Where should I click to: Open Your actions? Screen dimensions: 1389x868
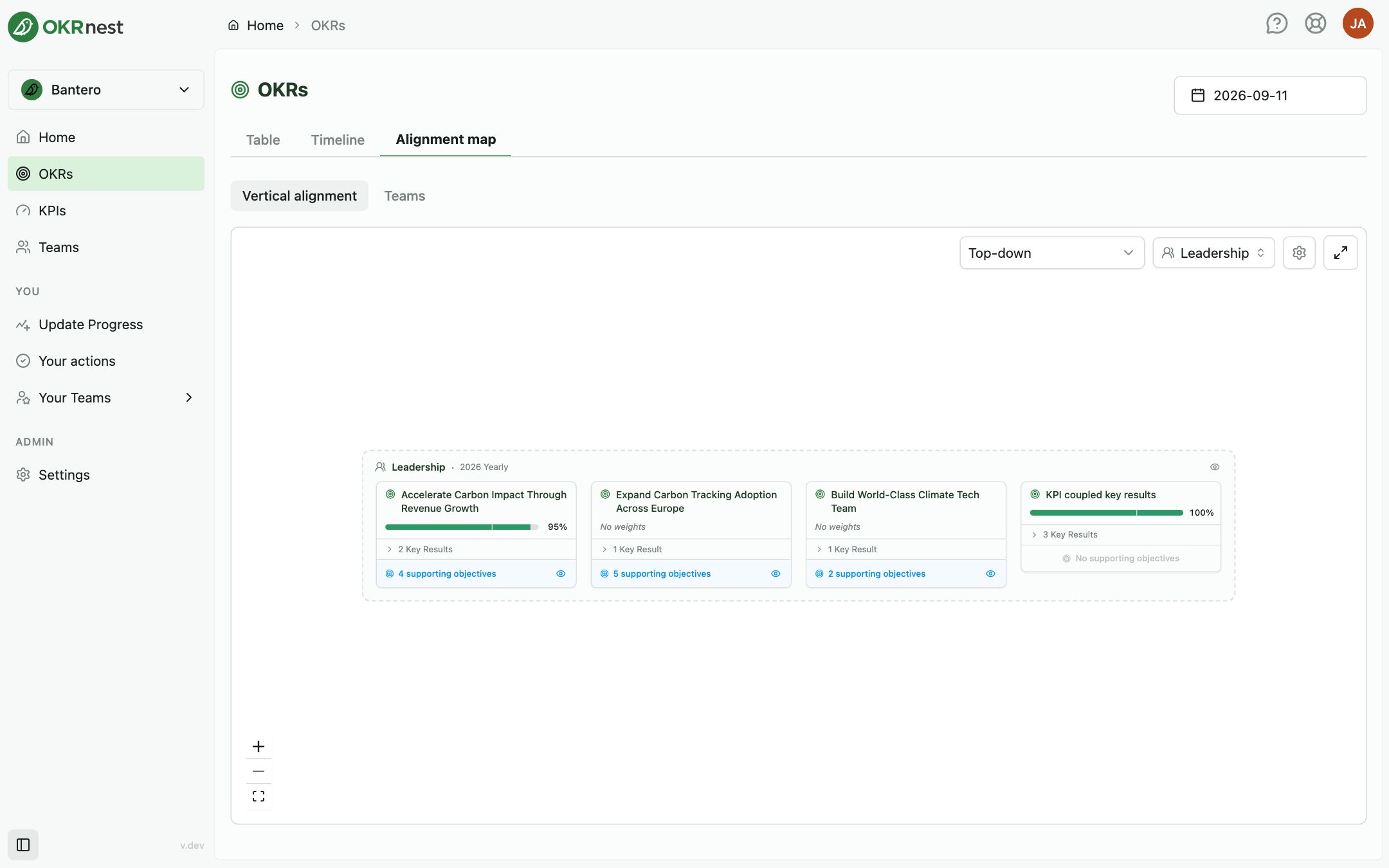click(106, 361)
